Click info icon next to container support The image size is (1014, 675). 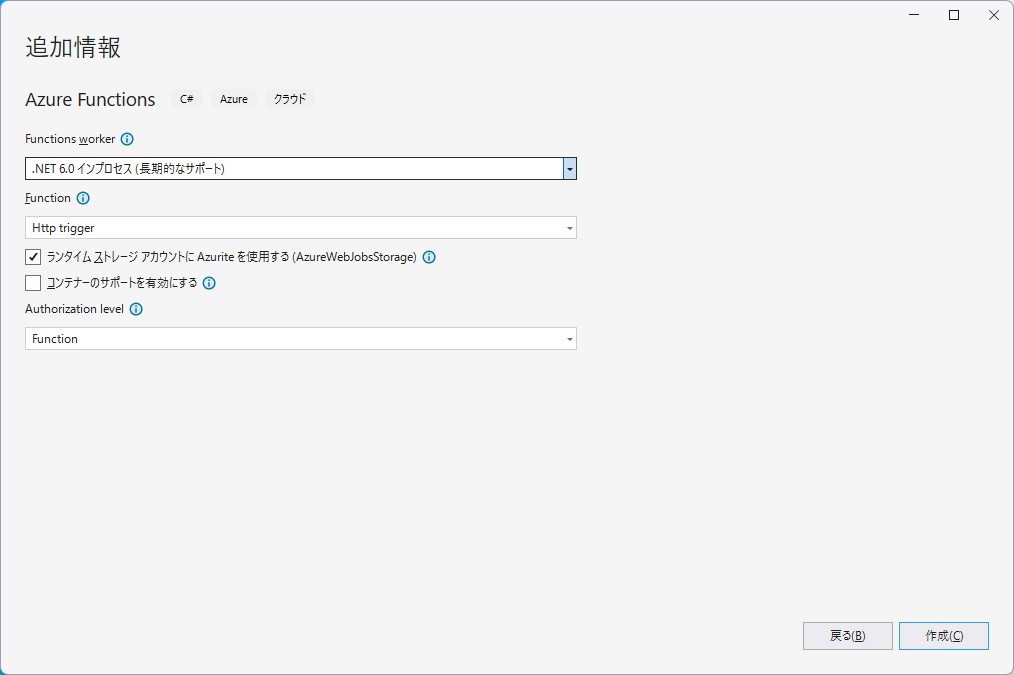point(209,283)
